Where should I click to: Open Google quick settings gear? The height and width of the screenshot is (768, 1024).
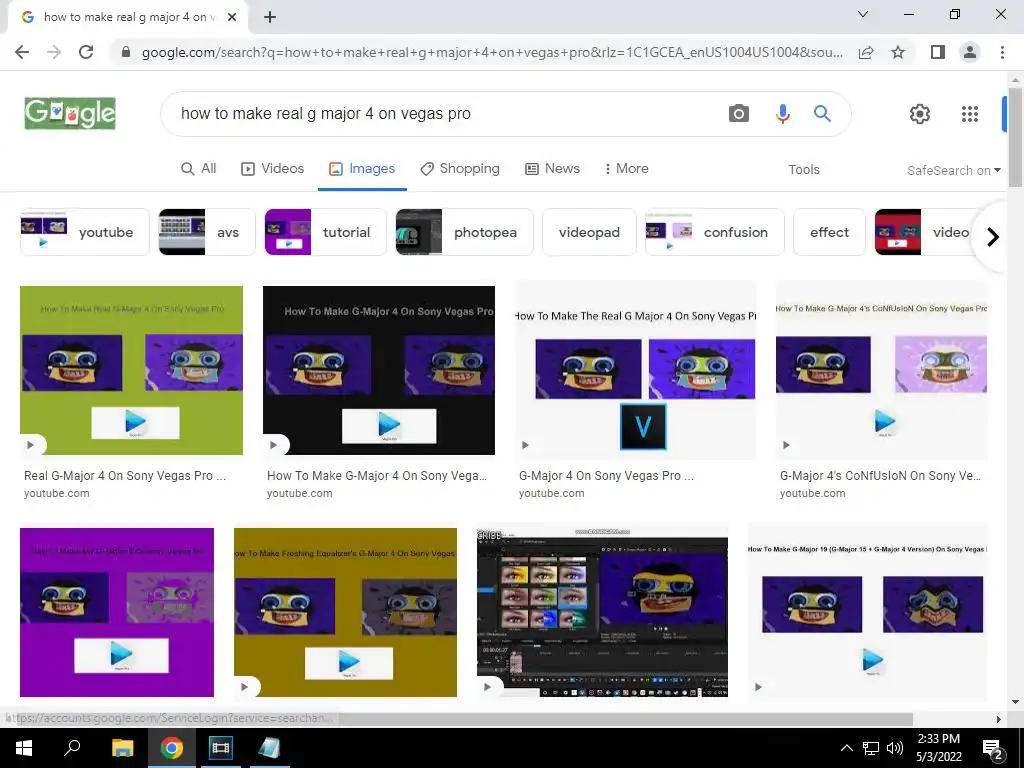pyautogui.click(x=920, y=114)
